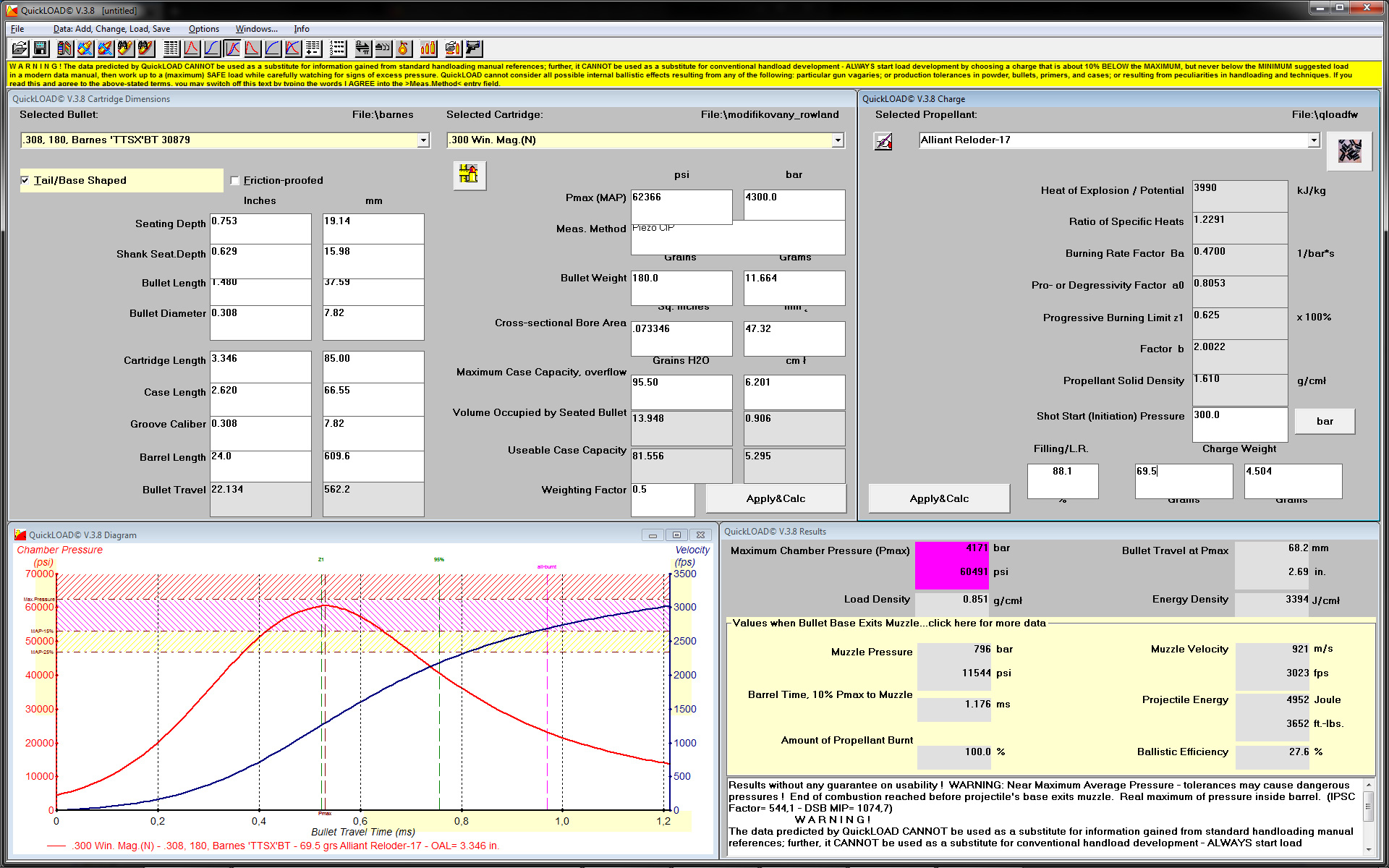Click the three cartridges toolbar icon

click(x=428, y=48)
